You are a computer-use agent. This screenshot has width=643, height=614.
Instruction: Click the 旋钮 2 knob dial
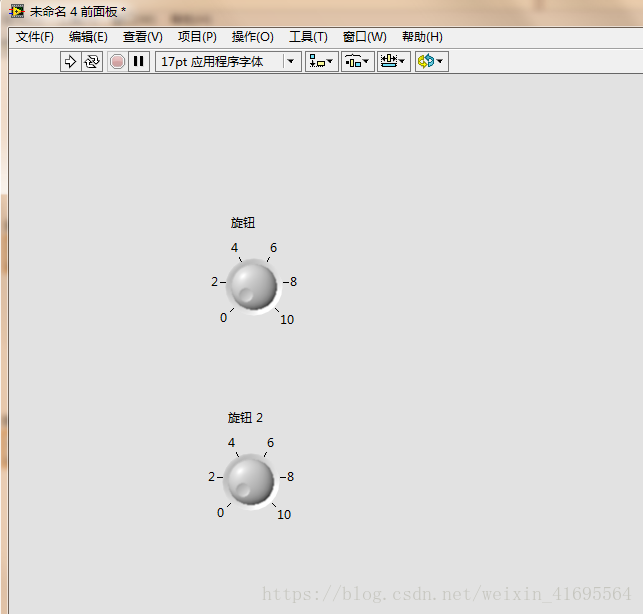[x=251, y=482]
